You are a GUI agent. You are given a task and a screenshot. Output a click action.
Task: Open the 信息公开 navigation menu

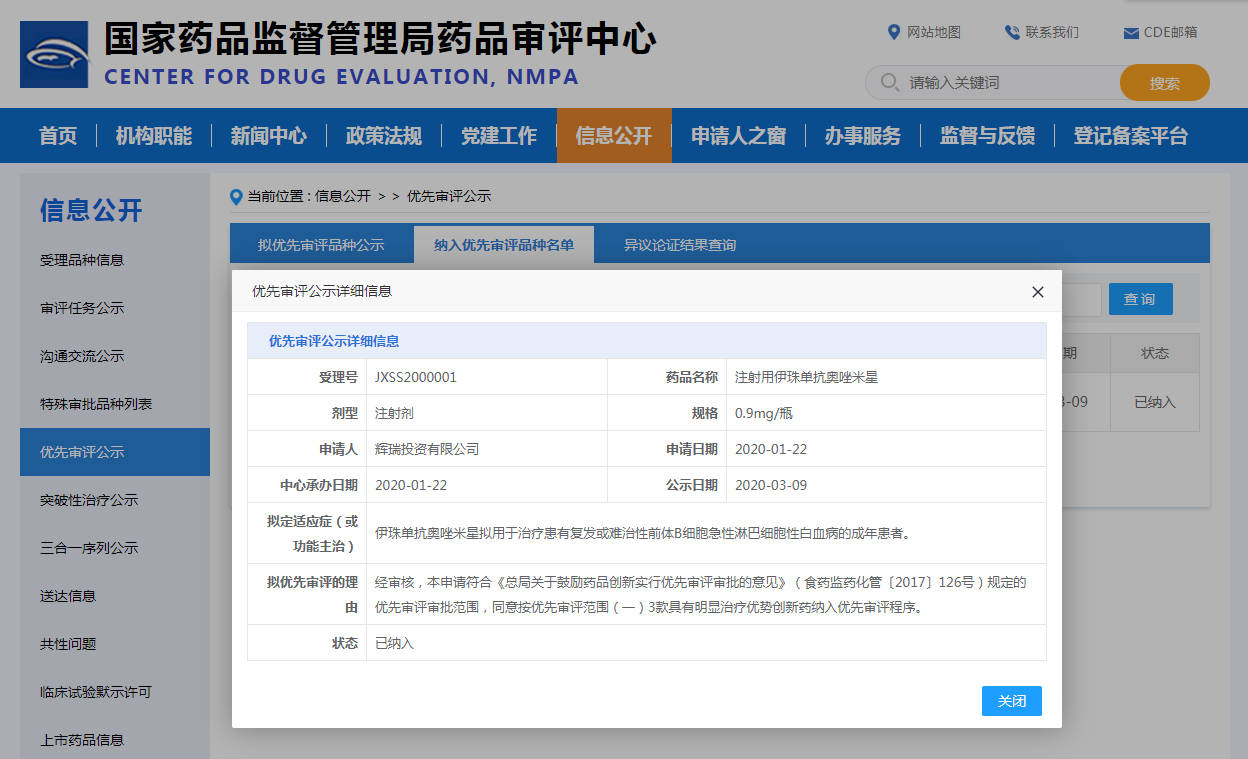coord(613,136)
